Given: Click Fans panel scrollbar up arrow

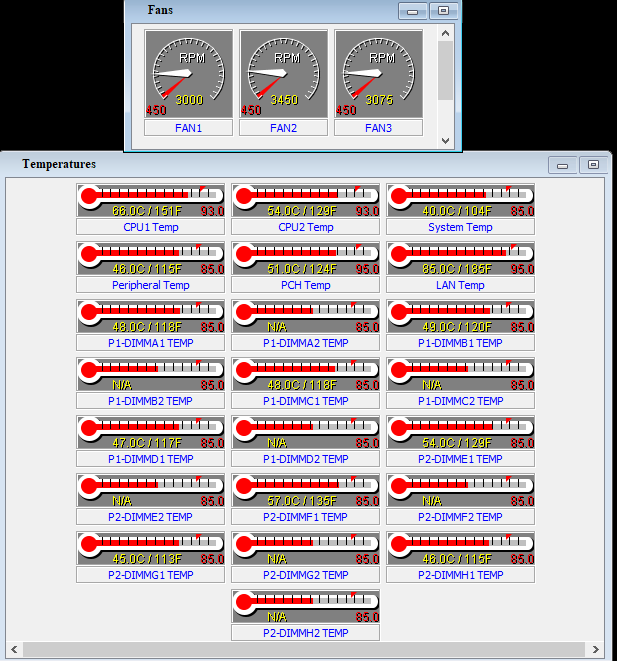Looking at the screenshot, I should click(445, 33).
